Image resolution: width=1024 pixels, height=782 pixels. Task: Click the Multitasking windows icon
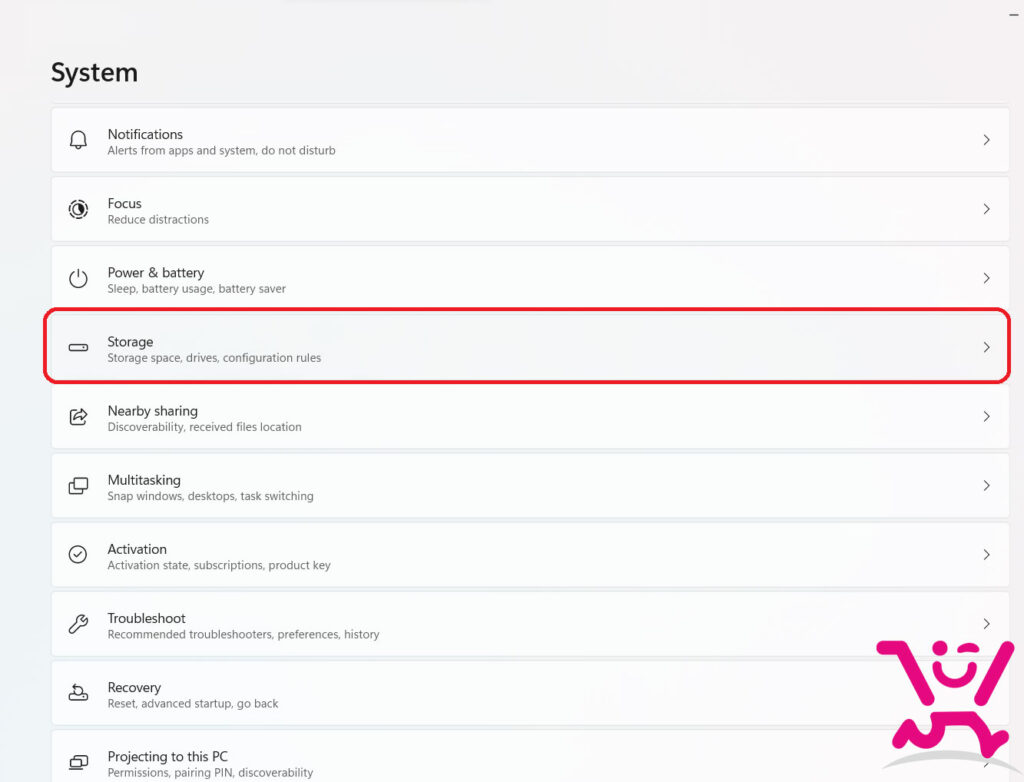[78, 486]
